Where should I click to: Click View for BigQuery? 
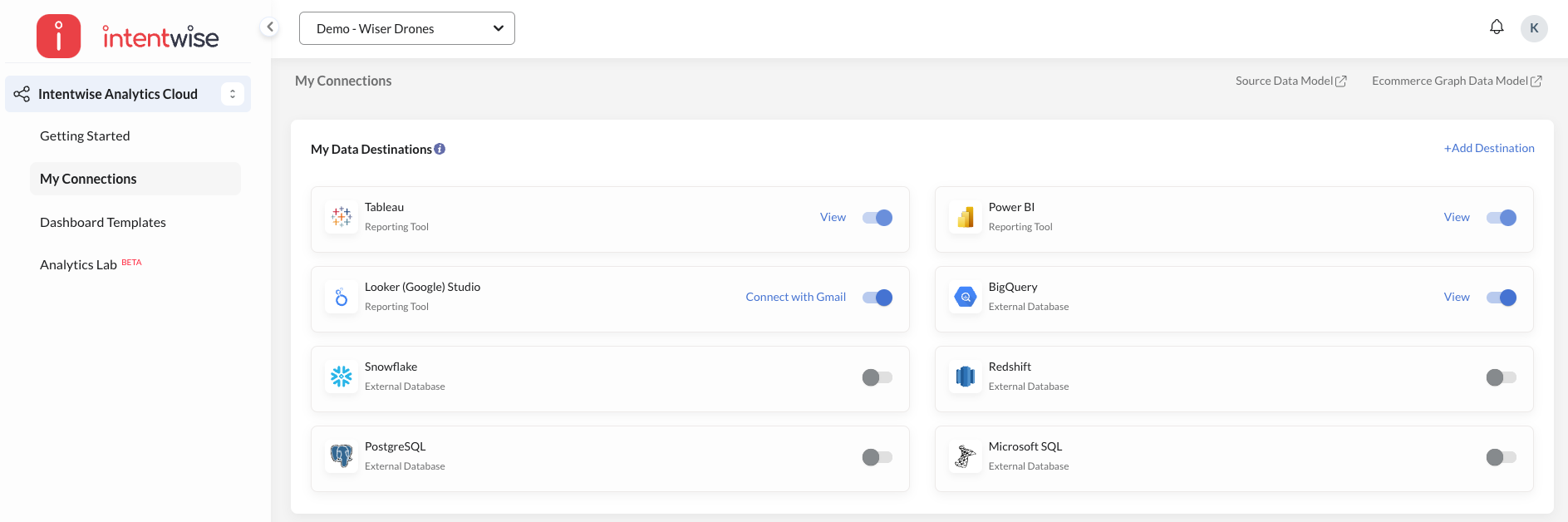tap(1457, 297)
